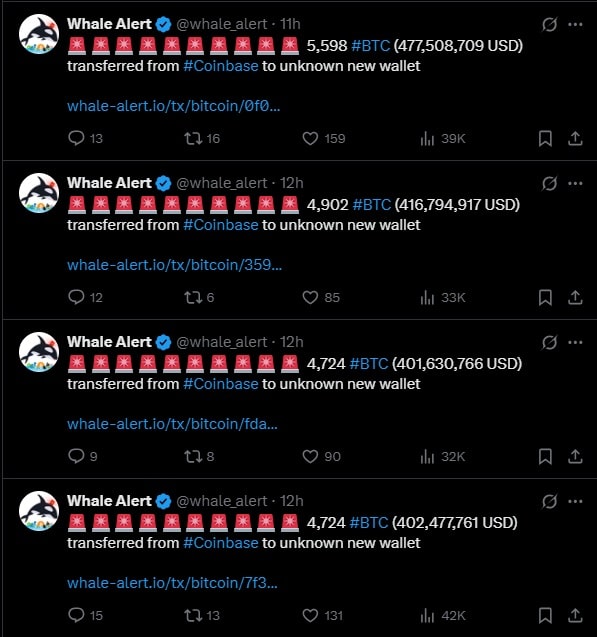This screenshot has height=637, width=597.
Task: Open #Coinbase hashtag in the top tweet
Action: (x=221, y=66)
